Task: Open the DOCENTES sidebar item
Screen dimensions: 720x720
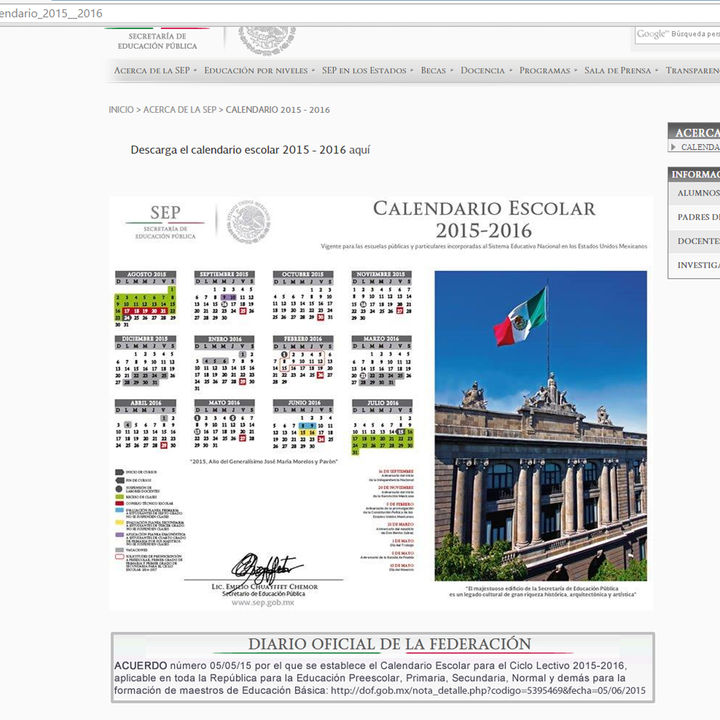Action: (697, 241)
